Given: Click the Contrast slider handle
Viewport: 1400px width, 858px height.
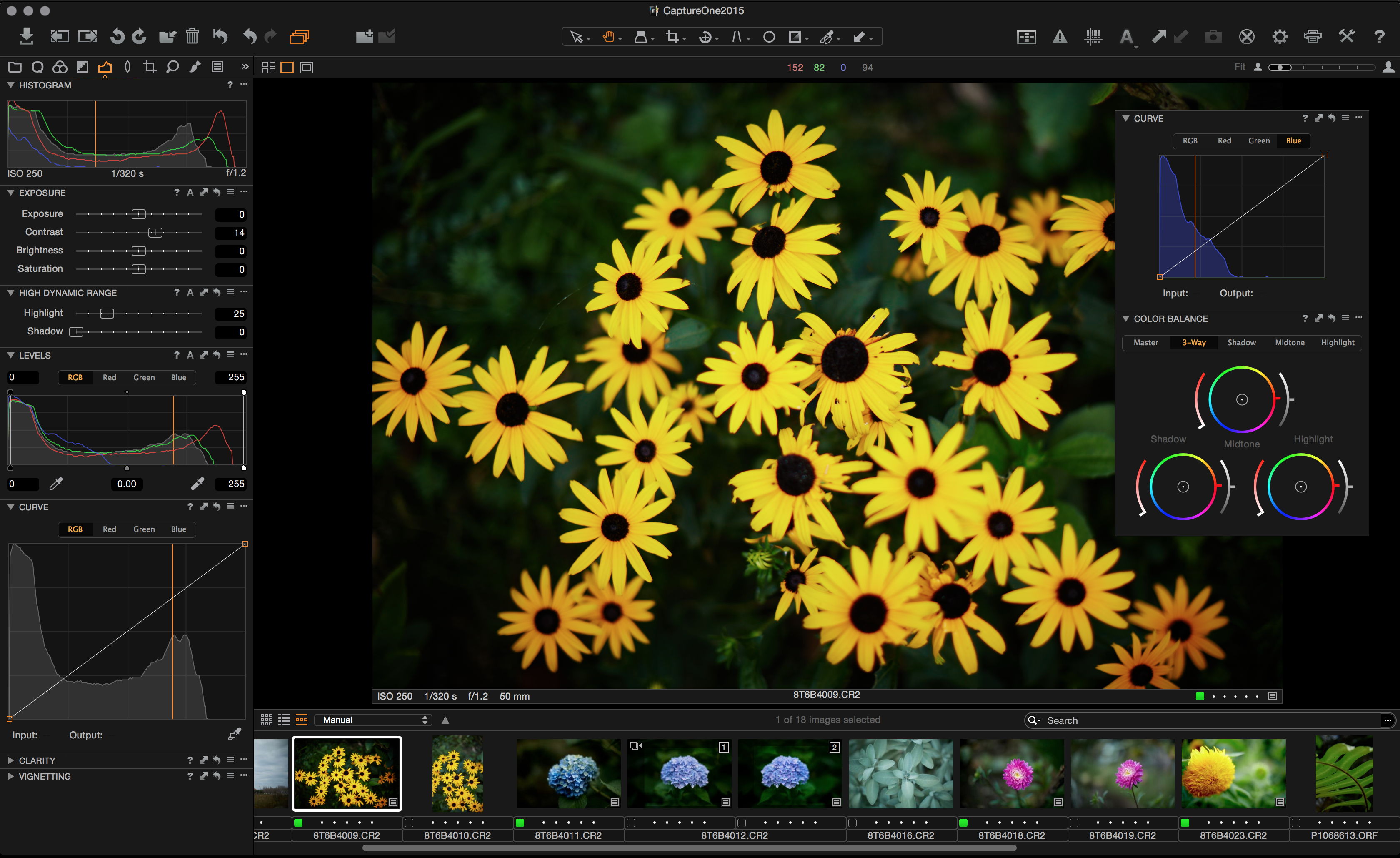Looking at the screenshot, I should 155,233.
